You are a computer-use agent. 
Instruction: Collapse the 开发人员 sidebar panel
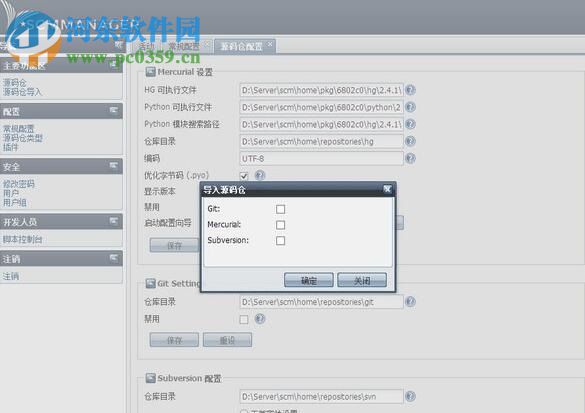113,221
